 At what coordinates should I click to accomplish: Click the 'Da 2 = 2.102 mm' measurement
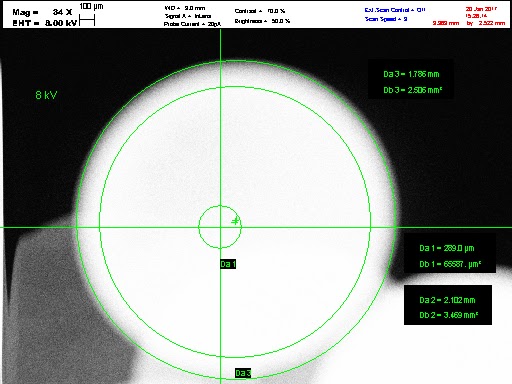pyautogui.click(x=447, y=300)
